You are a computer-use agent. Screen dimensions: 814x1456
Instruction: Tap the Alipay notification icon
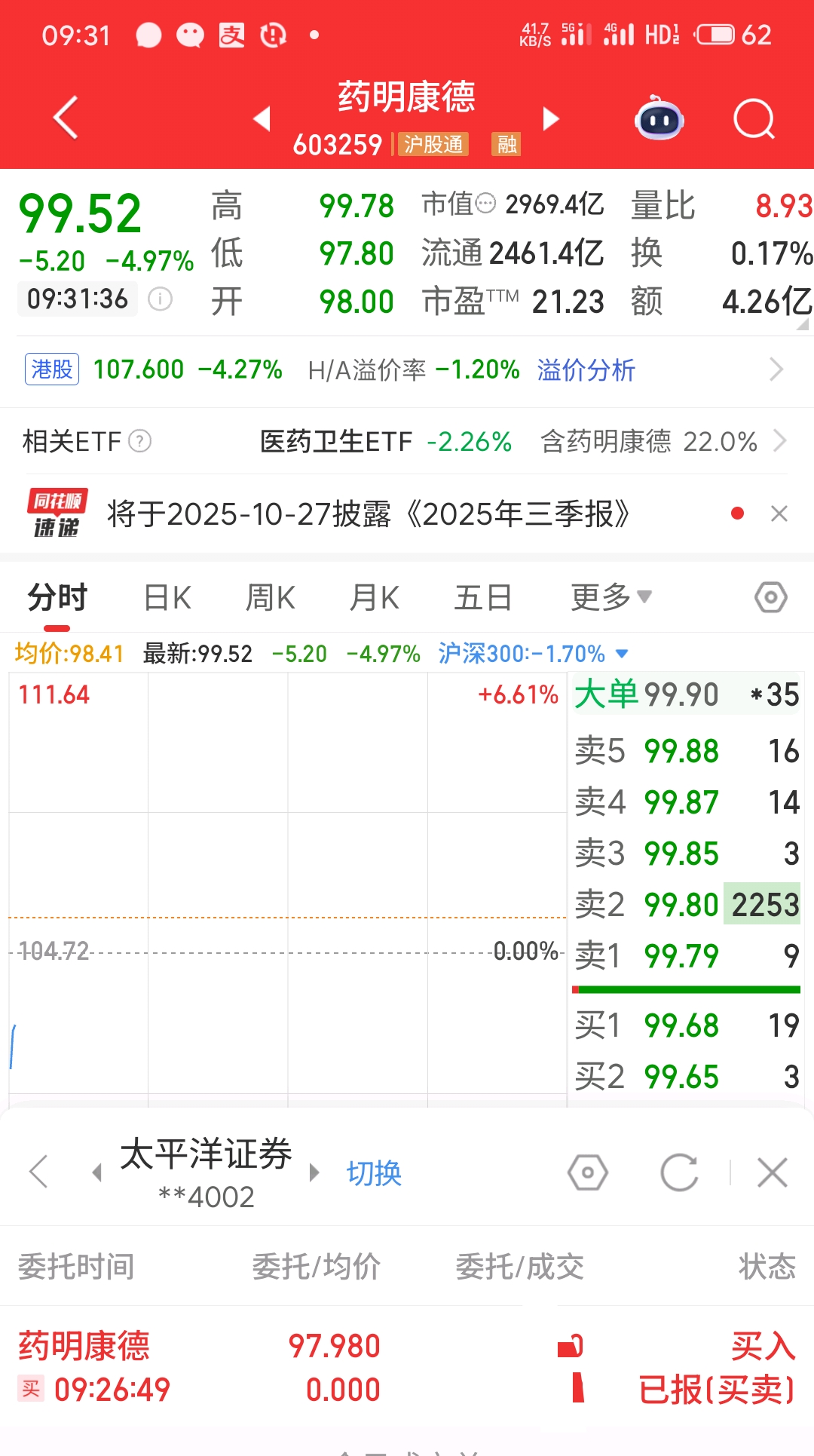[x=232, y=35]
